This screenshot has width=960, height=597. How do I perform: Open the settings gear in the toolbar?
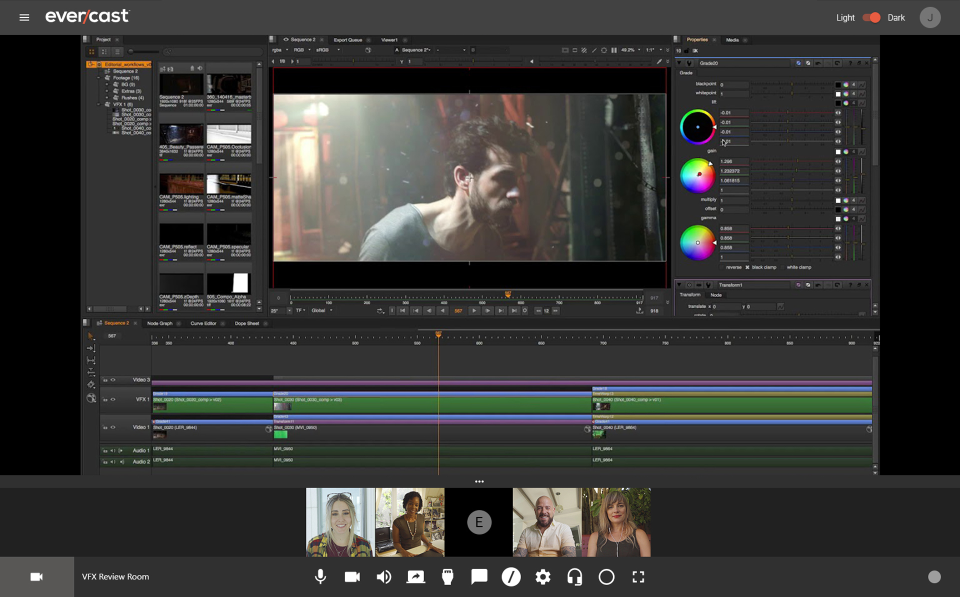pos(543,577)
